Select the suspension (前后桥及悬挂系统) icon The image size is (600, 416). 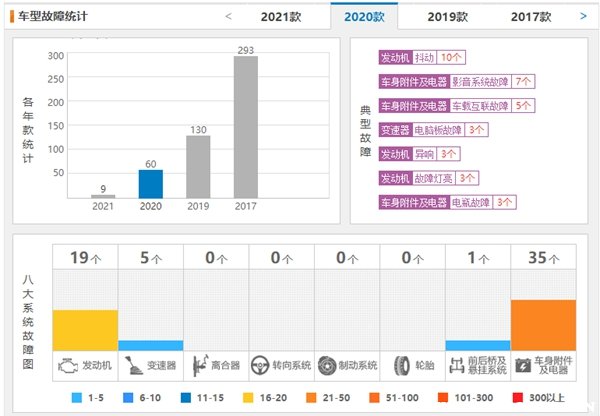[456, 365]
